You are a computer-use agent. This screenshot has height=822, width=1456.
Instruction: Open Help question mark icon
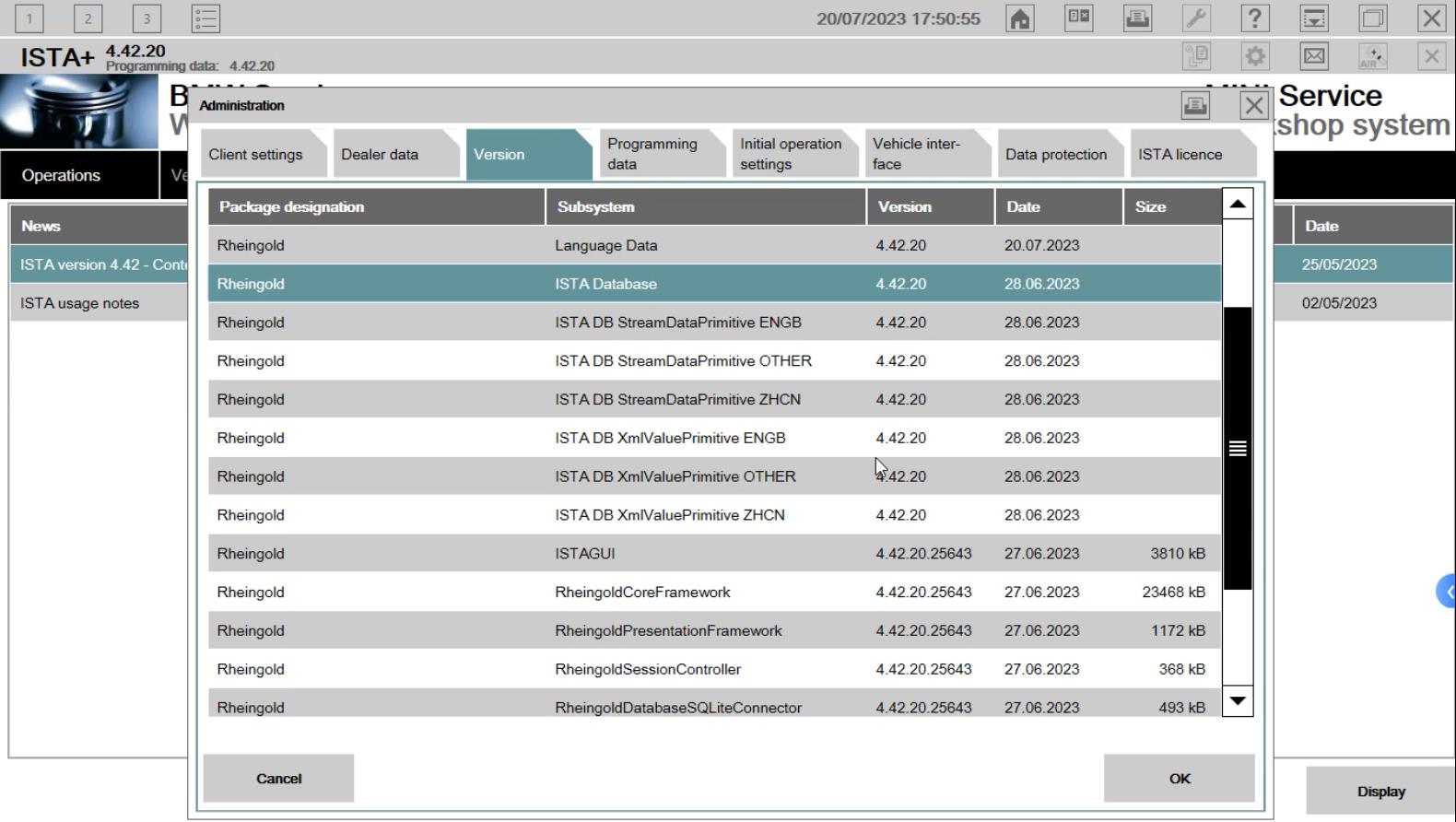pos(1255,18)
